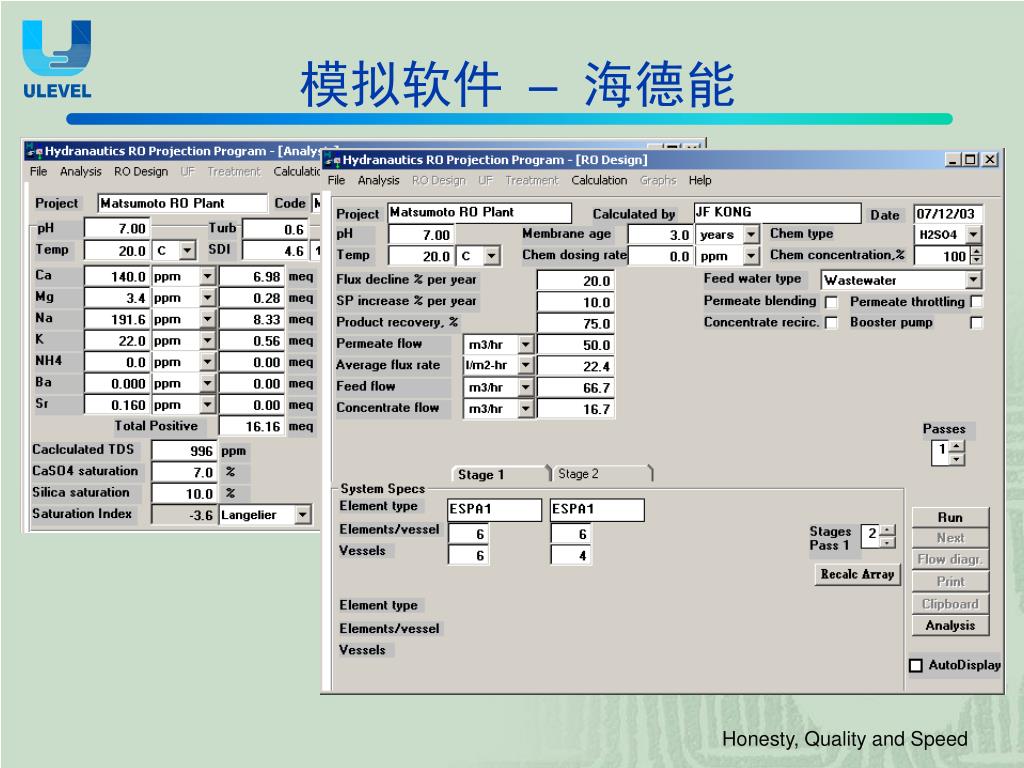The image size is (1024, 768).
Task: Click the greyed Next button
Action: tap(950, 538)
